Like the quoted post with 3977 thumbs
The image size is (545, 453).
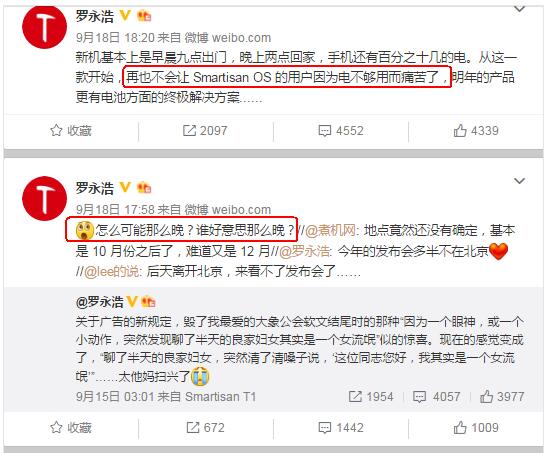tap(502, 397)
